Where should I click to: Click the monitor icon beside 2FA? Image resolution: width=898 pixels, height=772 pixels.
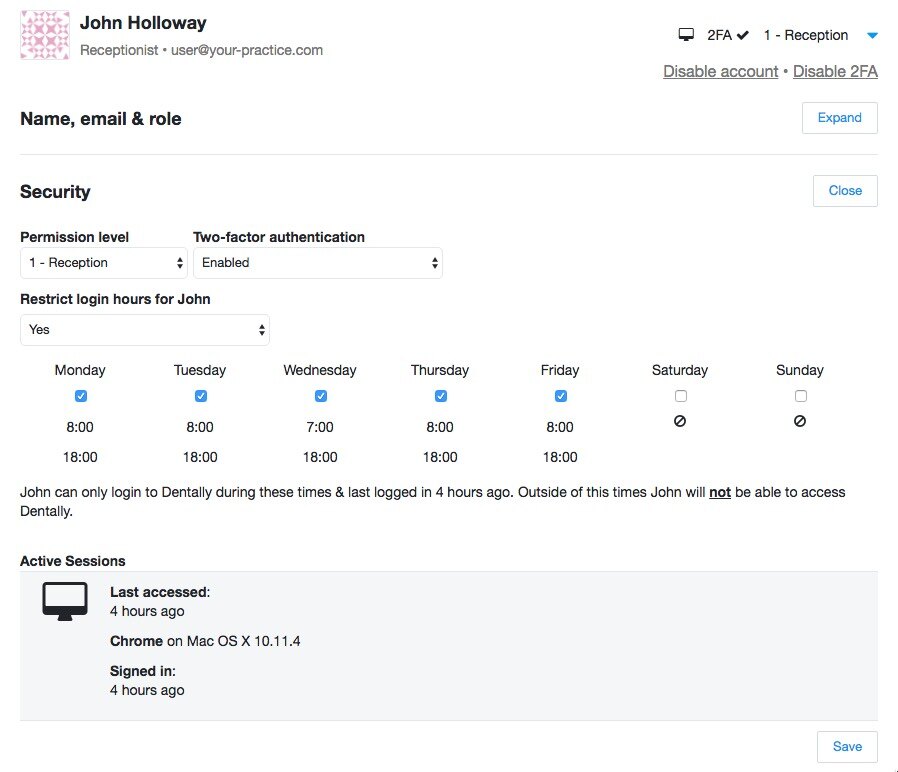tap(686, 35)
